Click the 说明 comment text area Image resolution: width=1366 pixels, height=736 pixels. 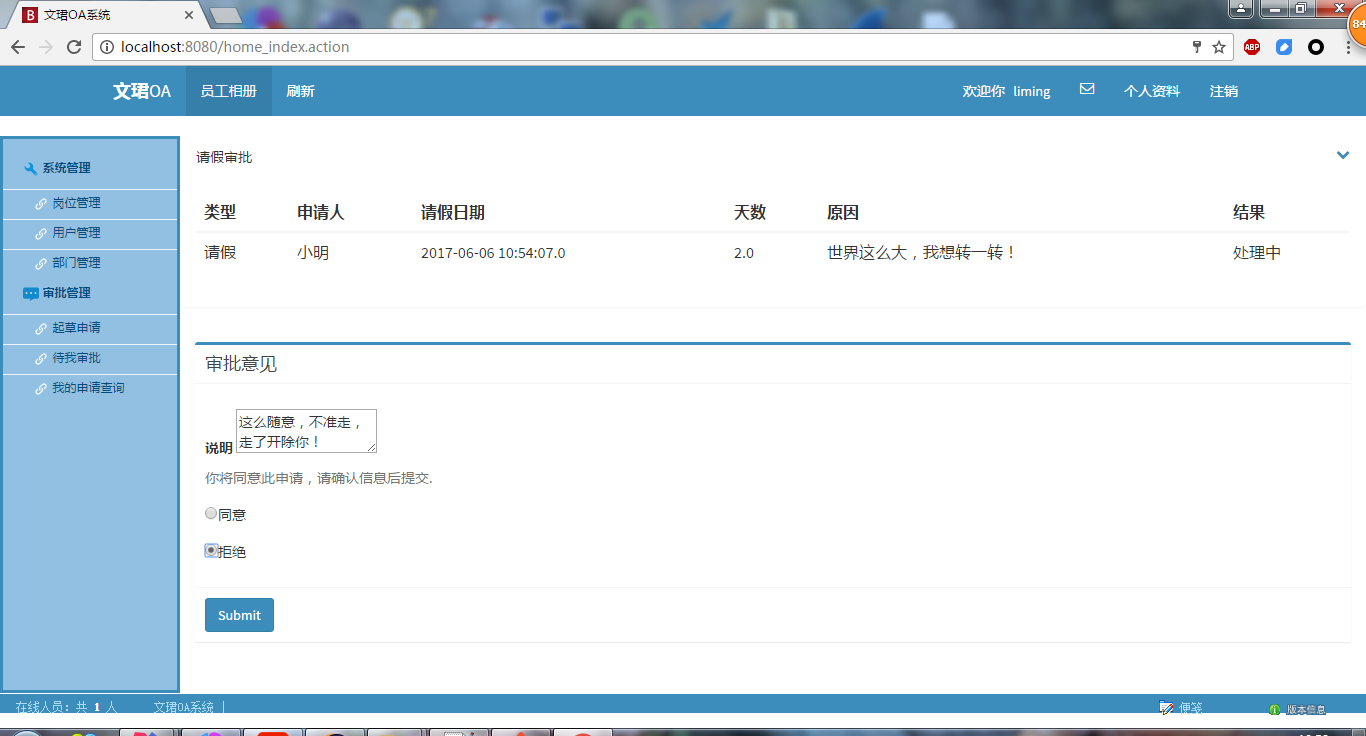pyautogui.click(x=306, y=431)
